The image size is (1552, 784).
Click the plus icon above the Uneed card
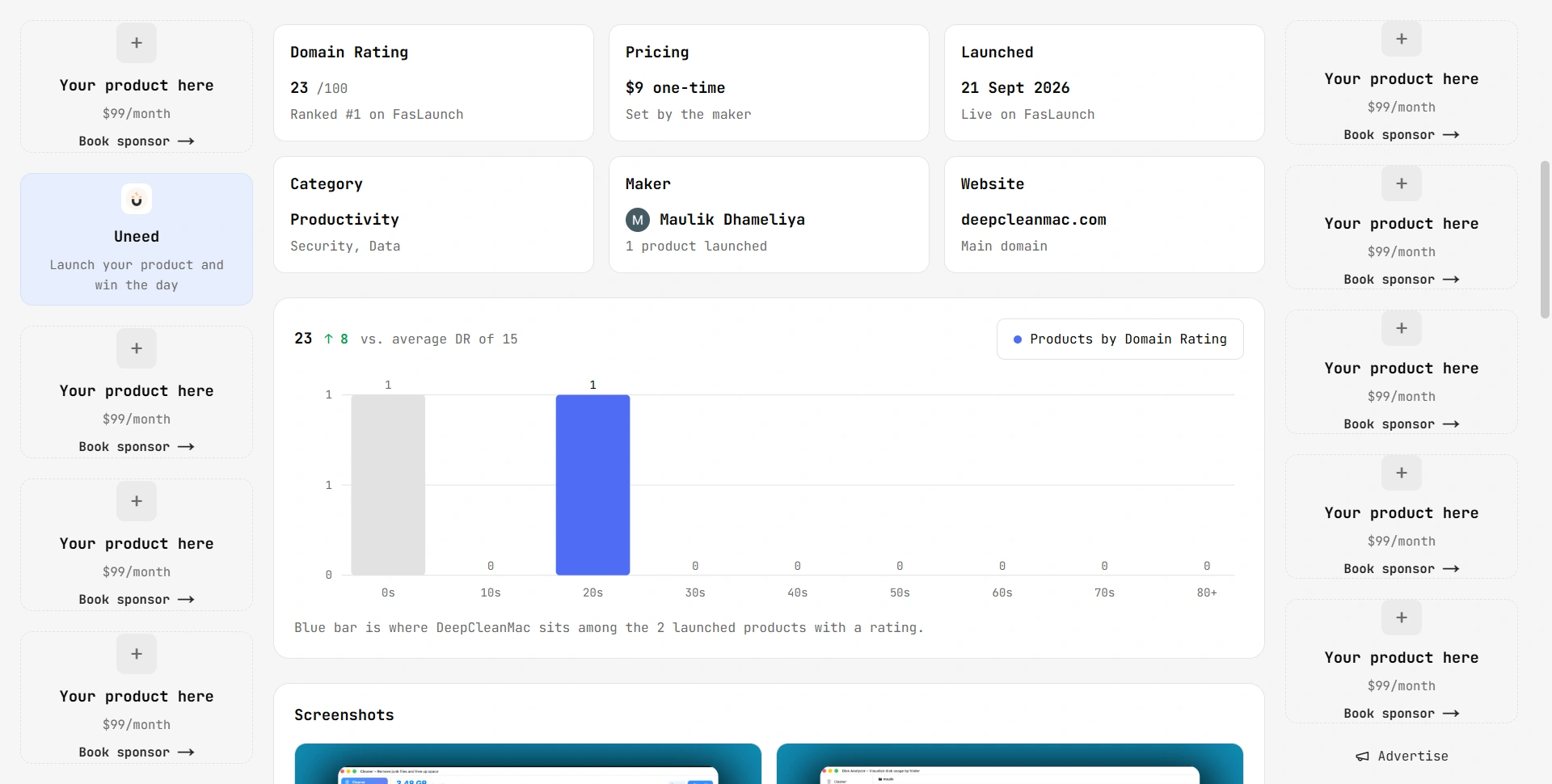point(137,43)
